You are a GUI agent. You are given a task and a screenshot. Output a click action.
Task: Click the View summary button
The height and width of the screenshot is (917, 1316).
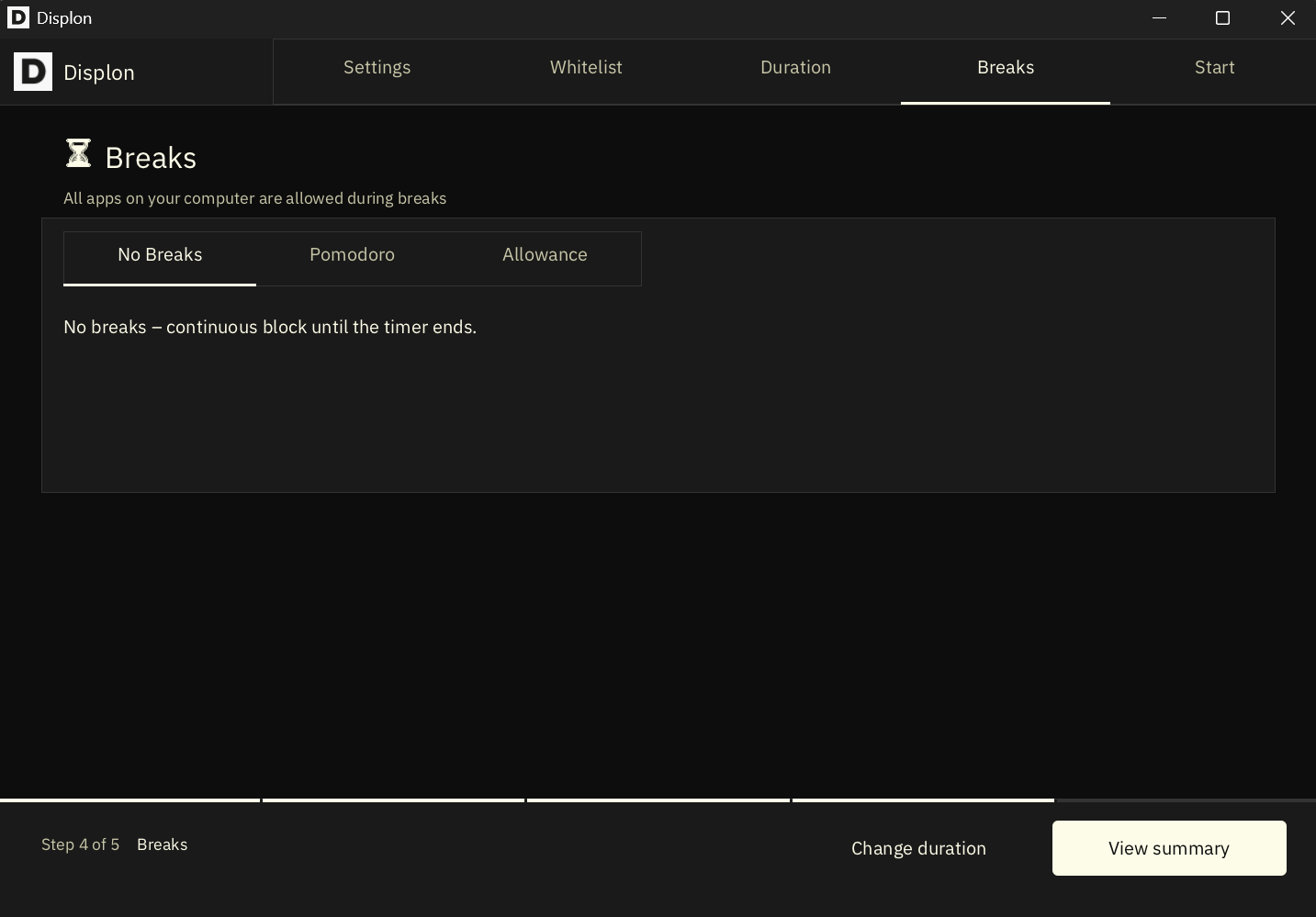tap(1169, 848)
